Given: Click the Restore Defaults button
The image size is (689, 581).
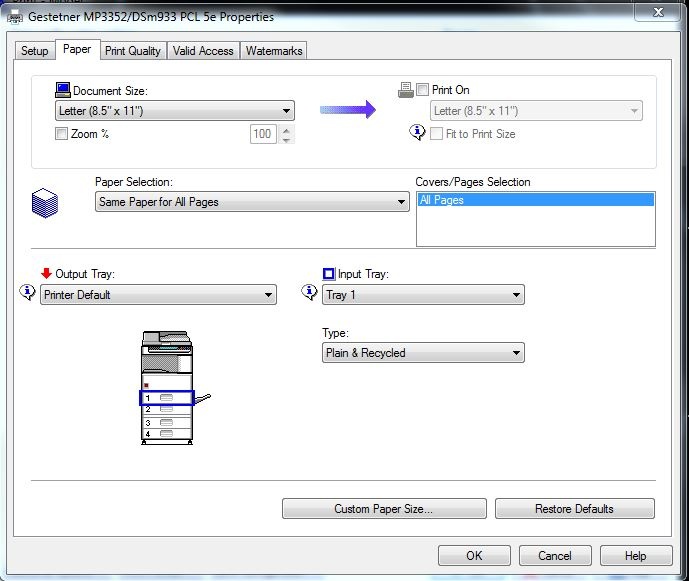Looking at the screenshot, I should (574, 508).
